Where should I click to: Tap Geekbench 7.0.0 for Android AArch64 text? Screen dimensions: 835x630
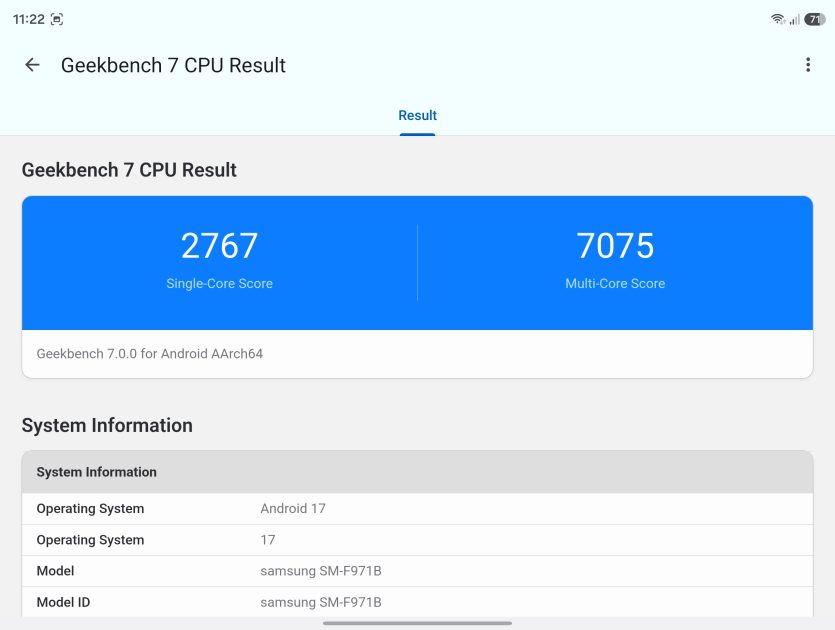[x=150, y=354]
